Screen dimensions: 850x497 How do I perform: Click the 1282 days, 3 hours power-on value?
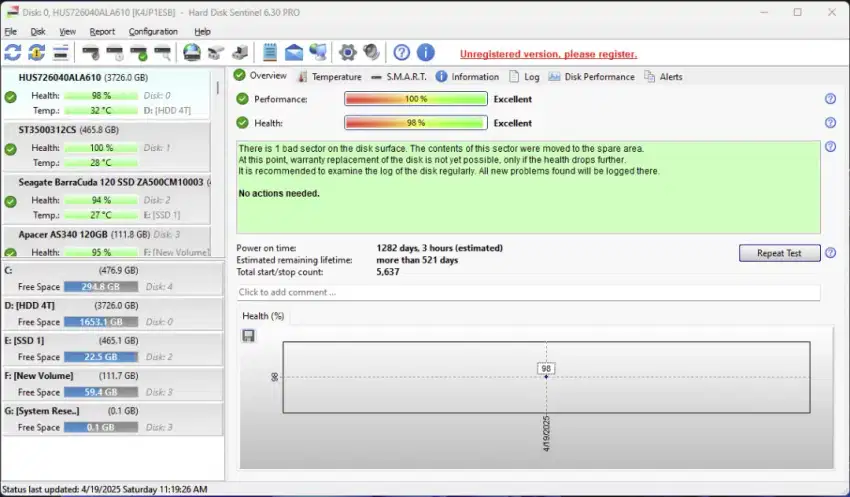tap(440, 248)
